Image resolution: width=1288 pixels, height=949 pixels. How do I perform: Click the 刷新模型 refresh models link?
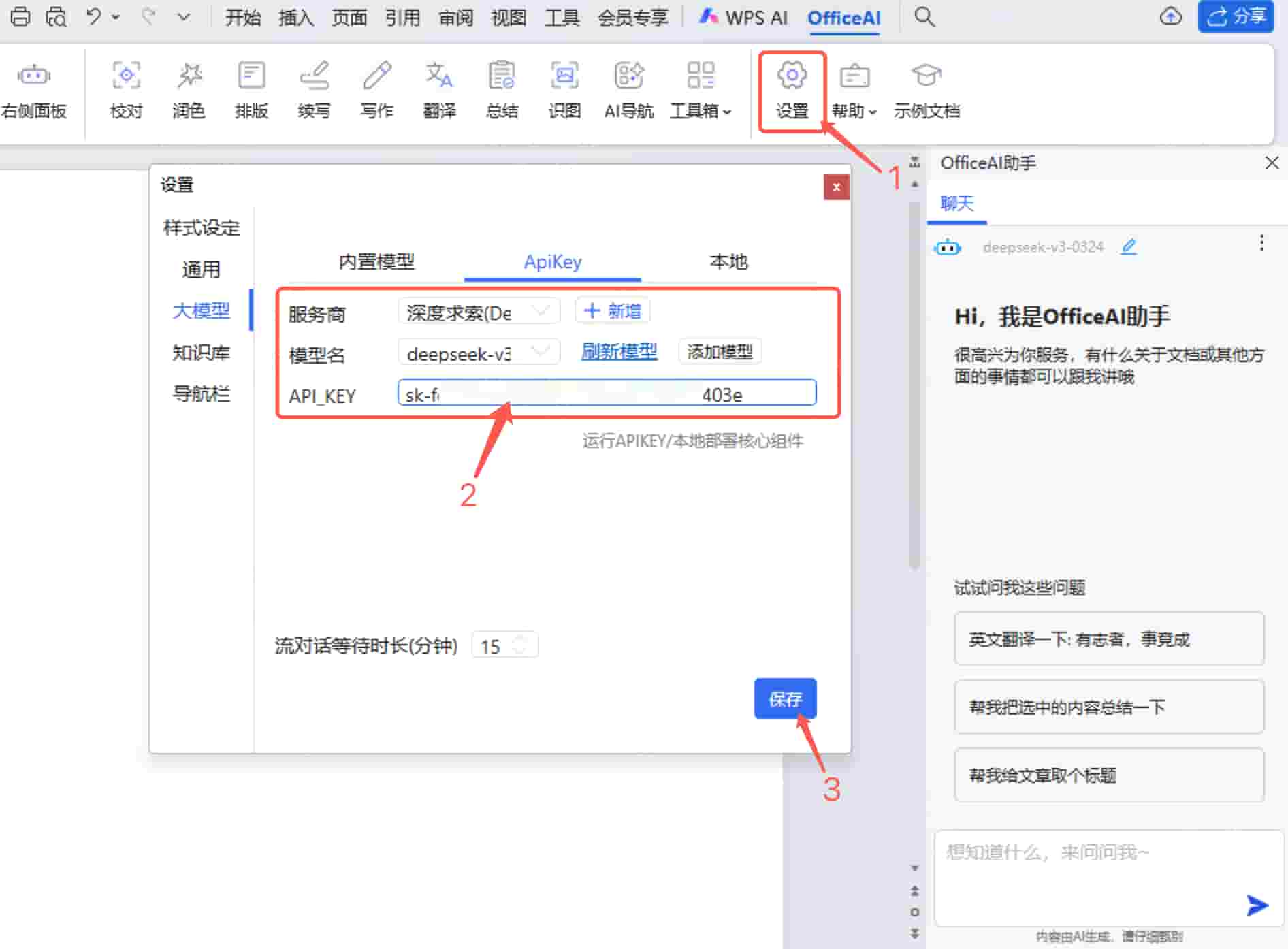tap(618, 352)
